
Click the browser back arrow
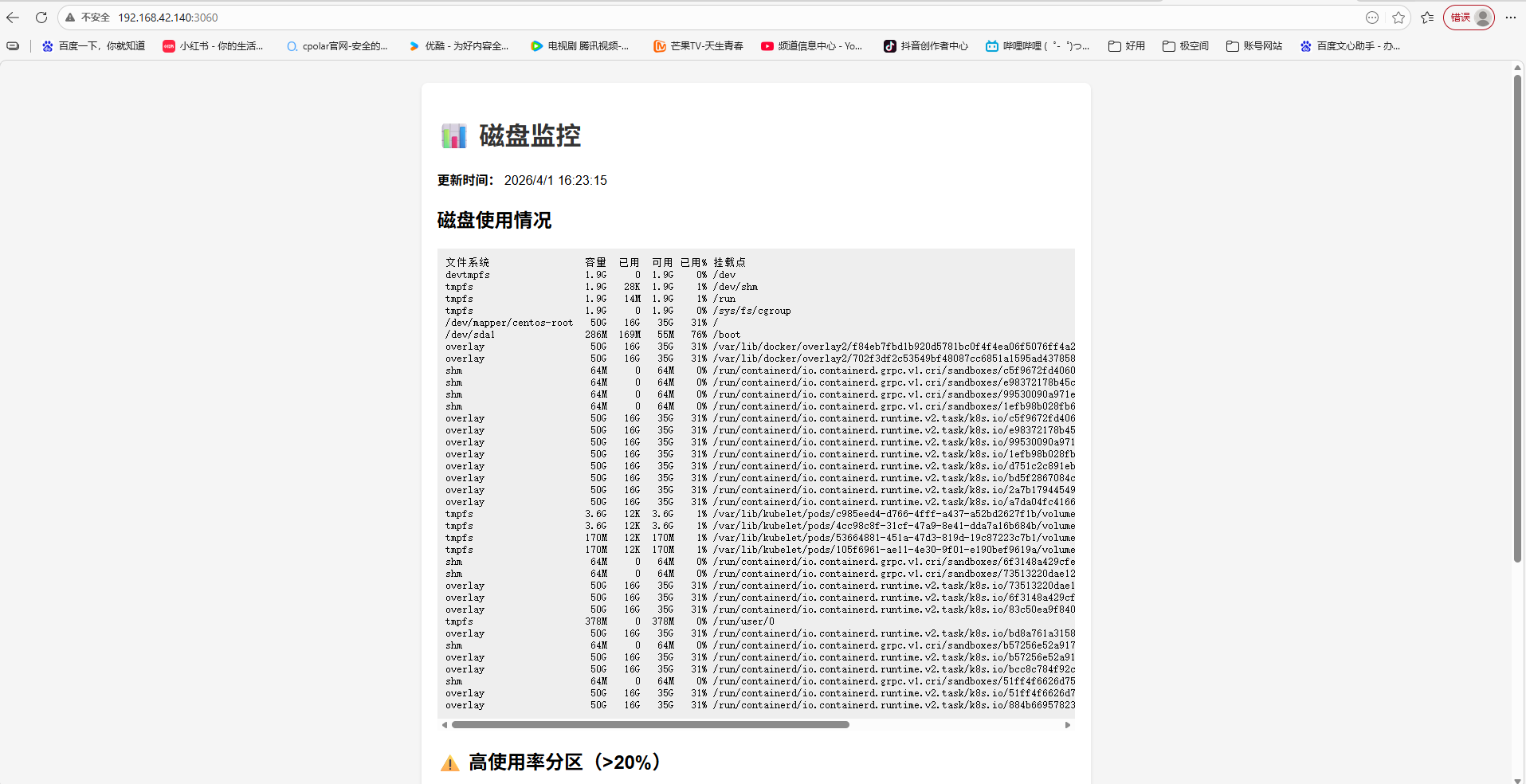(13, 18)
